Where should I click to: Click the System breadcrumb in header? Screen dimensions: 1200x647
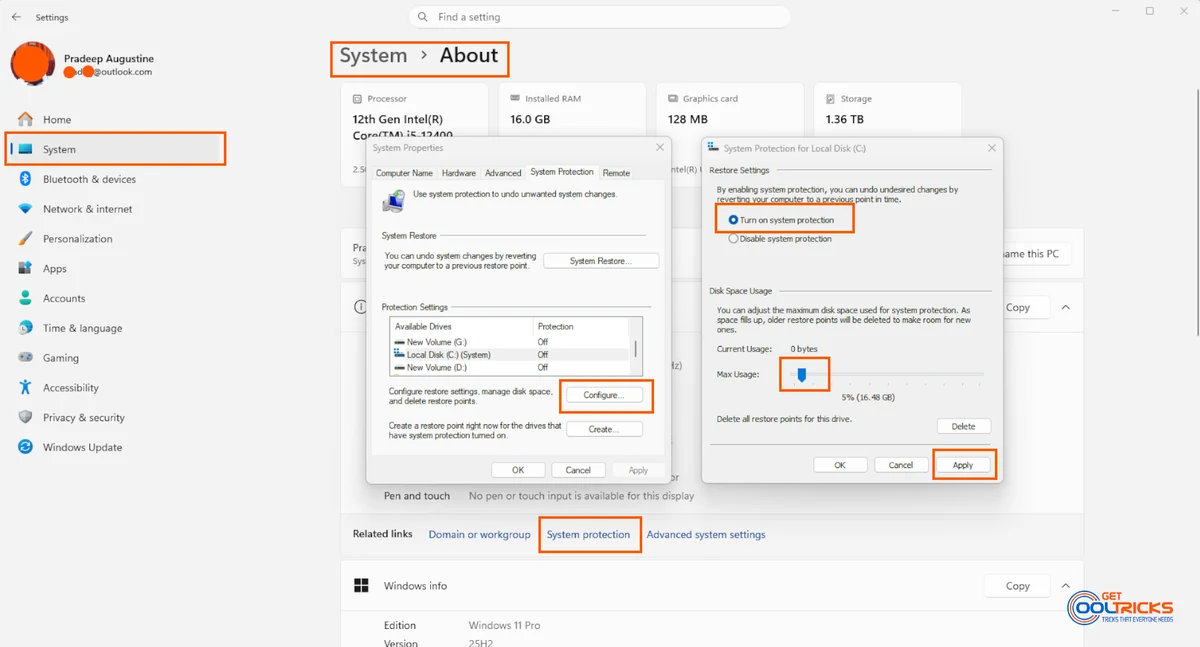[373, 56]
